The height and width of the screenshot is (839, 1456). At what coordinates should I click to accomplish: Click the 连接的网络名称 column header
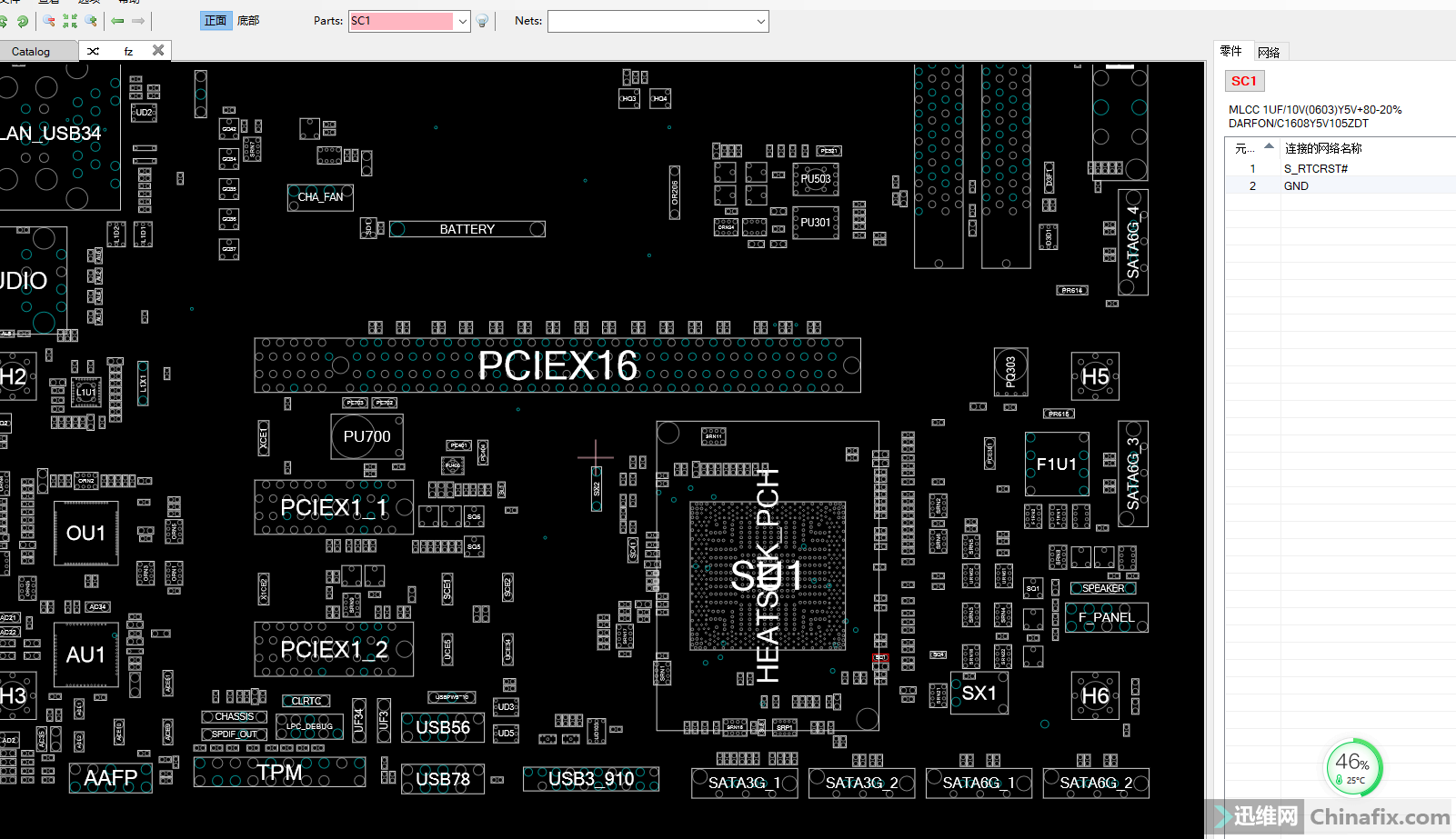tap(1323, 148)
